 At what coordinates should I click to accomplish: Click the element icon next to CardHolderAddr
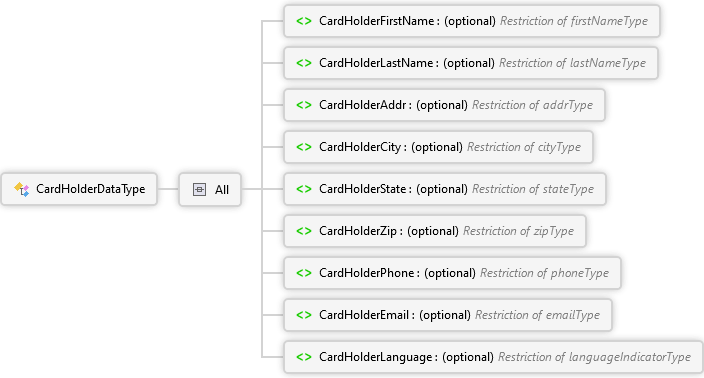point(304,105)
